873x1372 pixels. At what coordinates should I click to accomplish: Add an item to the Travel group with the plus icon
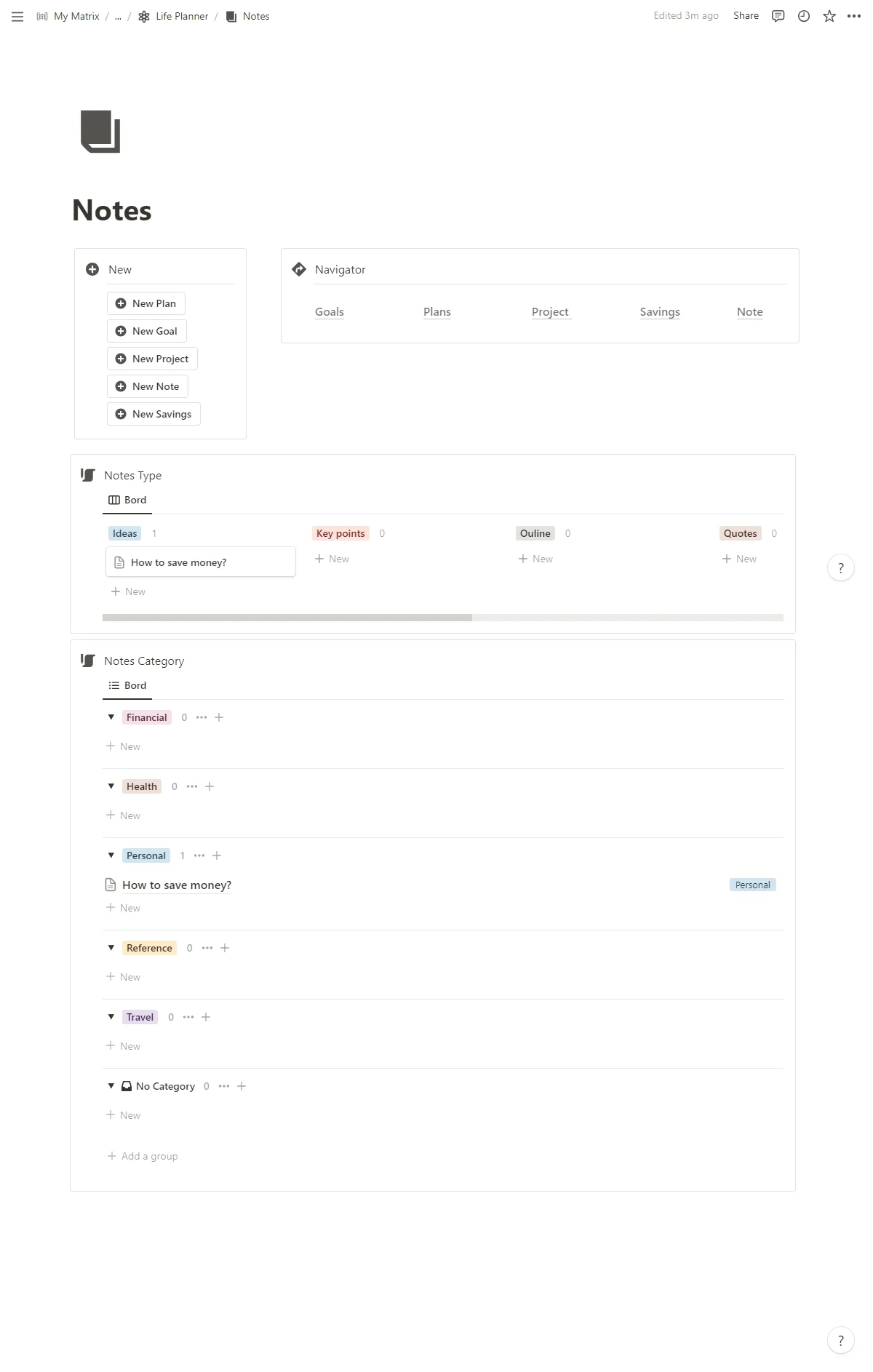coord(206,1017)
